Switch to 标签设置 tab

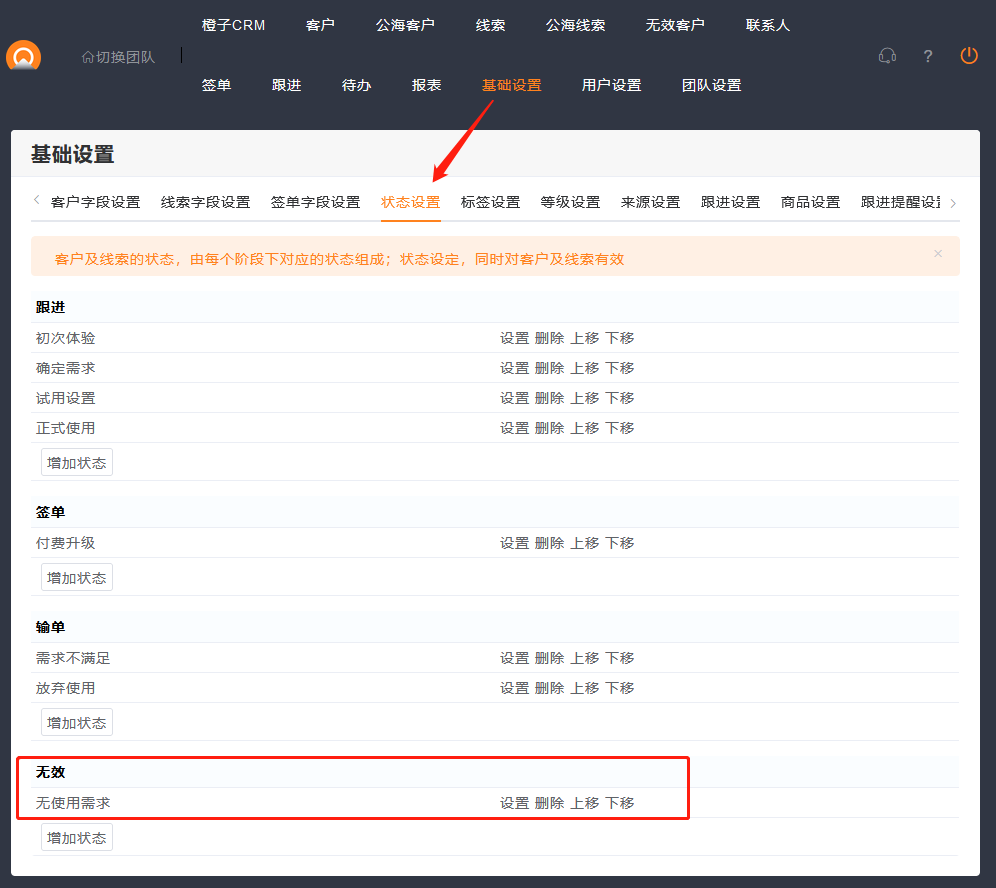tap(490, 202)
